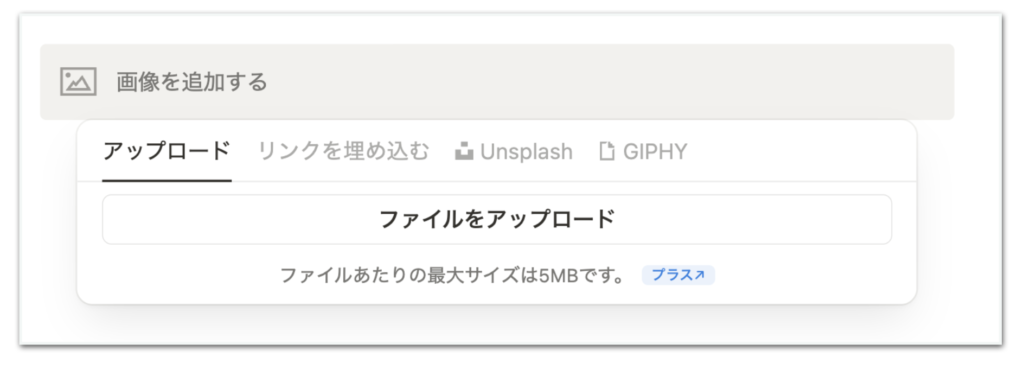
Task: Search GIFs via the GIPHY tab
Action: pyautogui.click(x=643, y=152)
